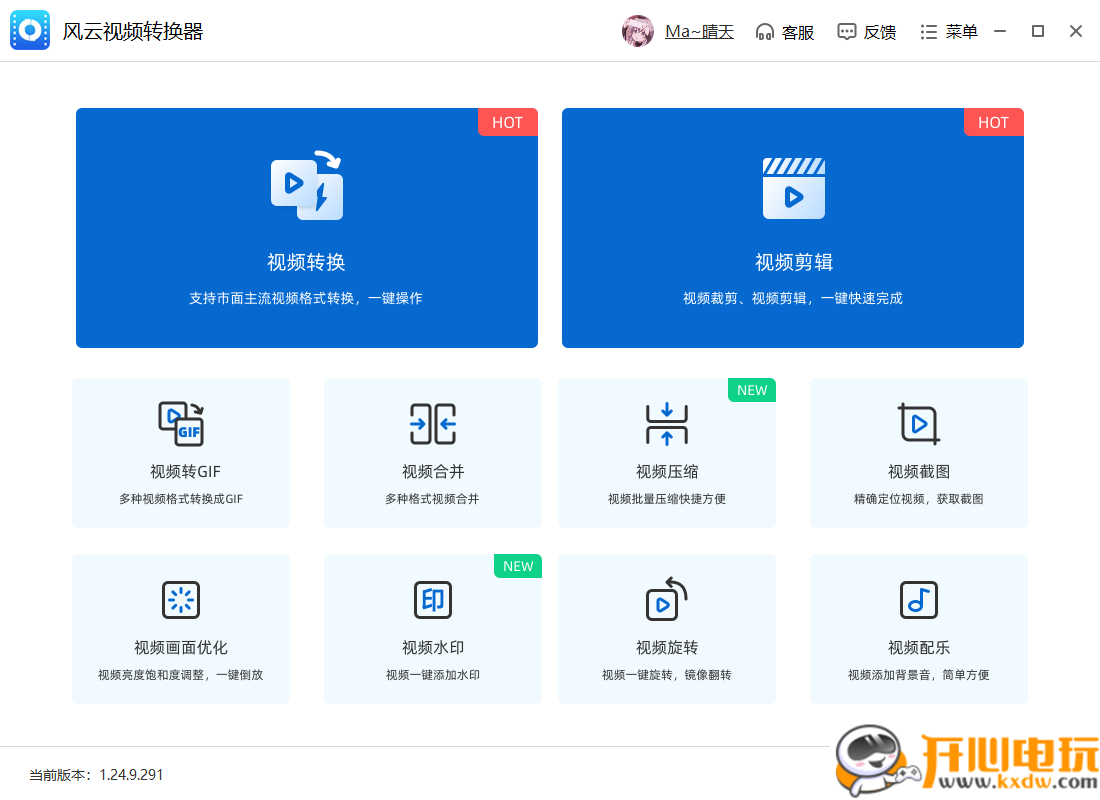
Task: Open the 反馈 feedback panel
Action: point(867,31)
